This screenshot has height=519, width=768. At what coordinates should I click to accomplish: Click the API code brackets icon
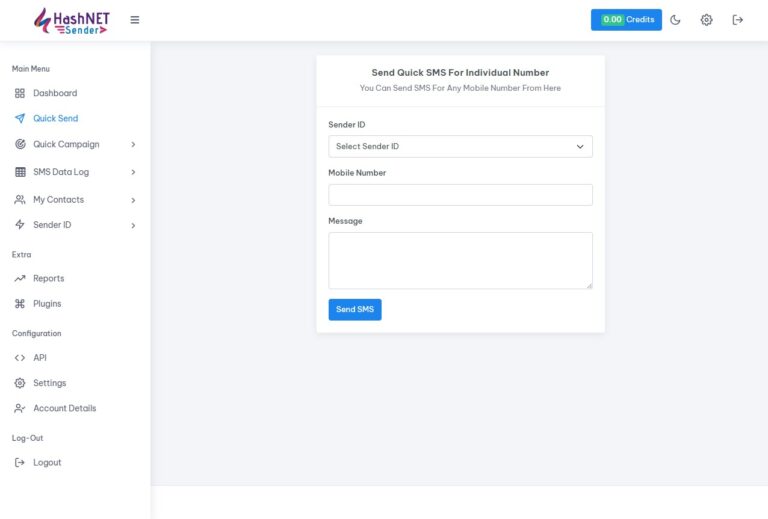pos(20,357)
